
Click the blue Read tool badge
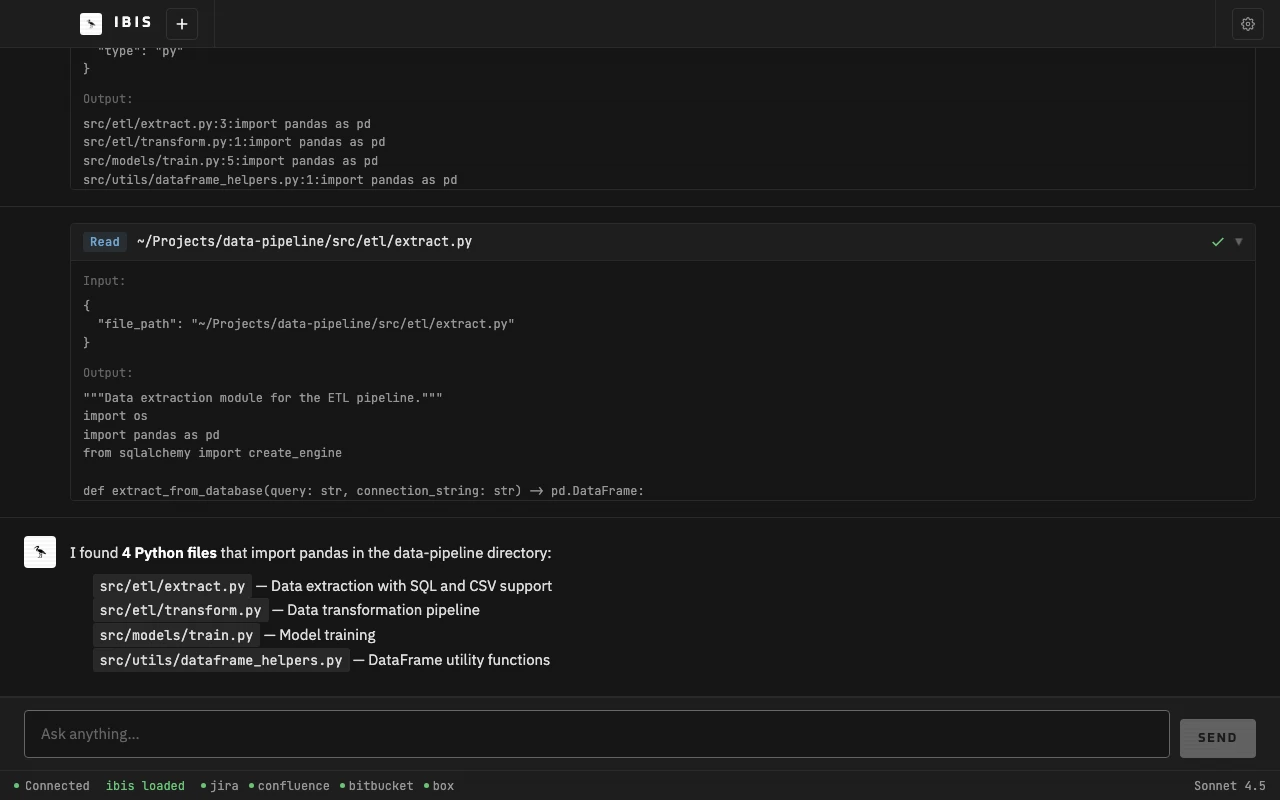coord(104,242)
